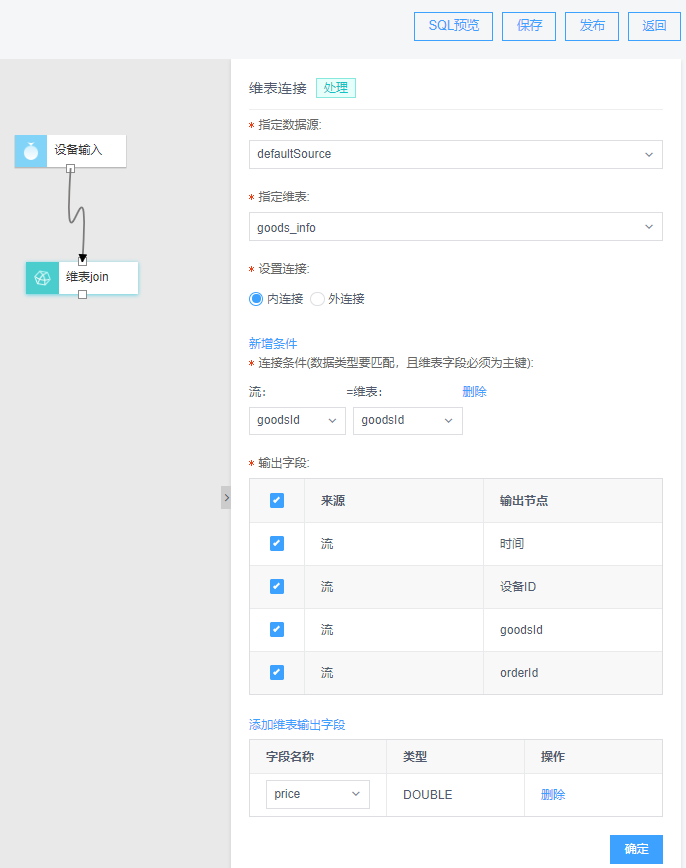686x868 pixels.
Task: Click the blue 确定 confirm button
Action: click(636, 849)
